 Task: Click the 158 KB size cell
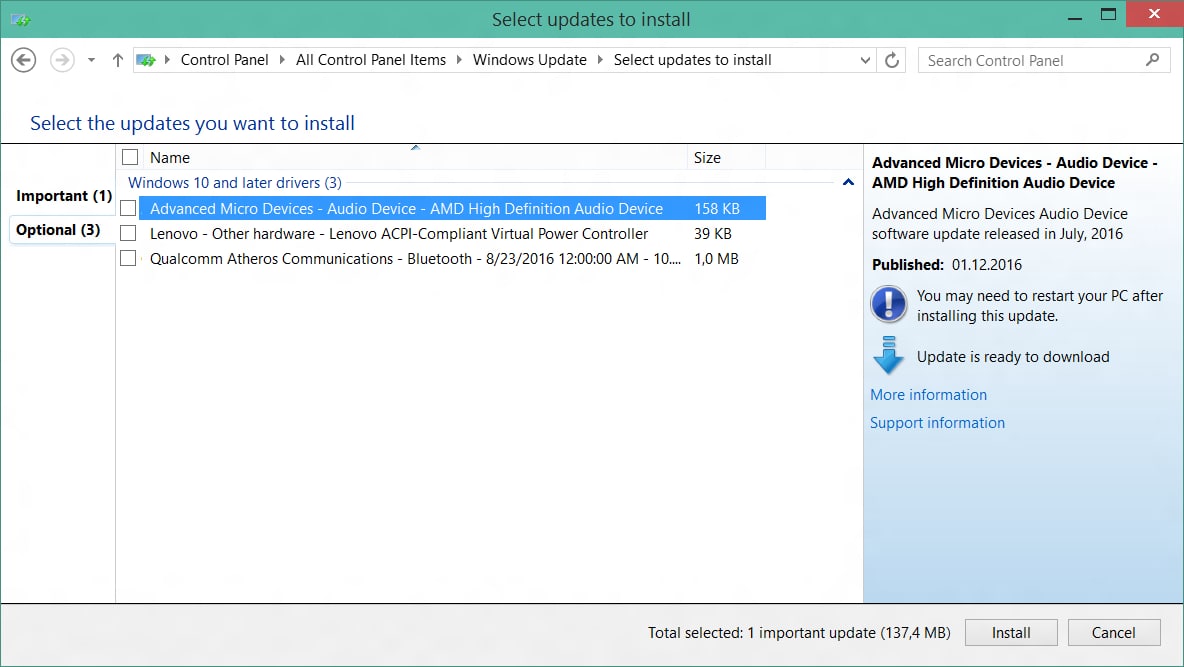click(x=717, y=208)
